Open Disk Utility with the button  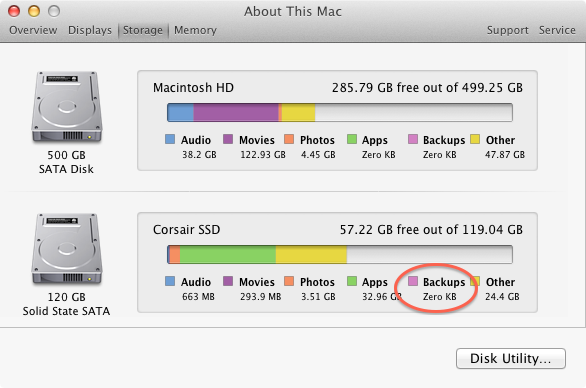tap(511, 358)
